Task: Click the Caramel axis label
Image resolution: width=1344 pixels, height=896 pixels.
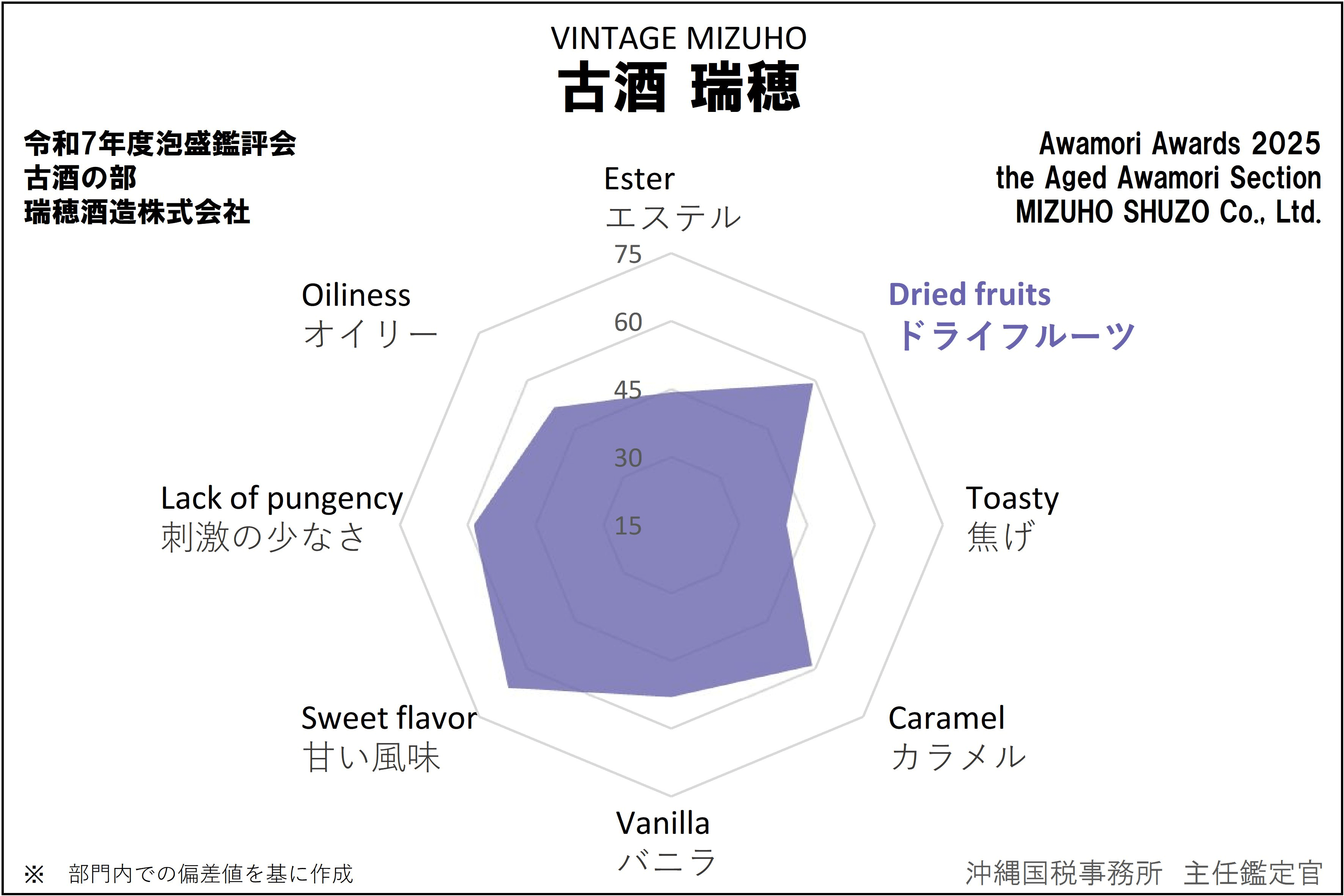Action: click(x=946, y=718)
